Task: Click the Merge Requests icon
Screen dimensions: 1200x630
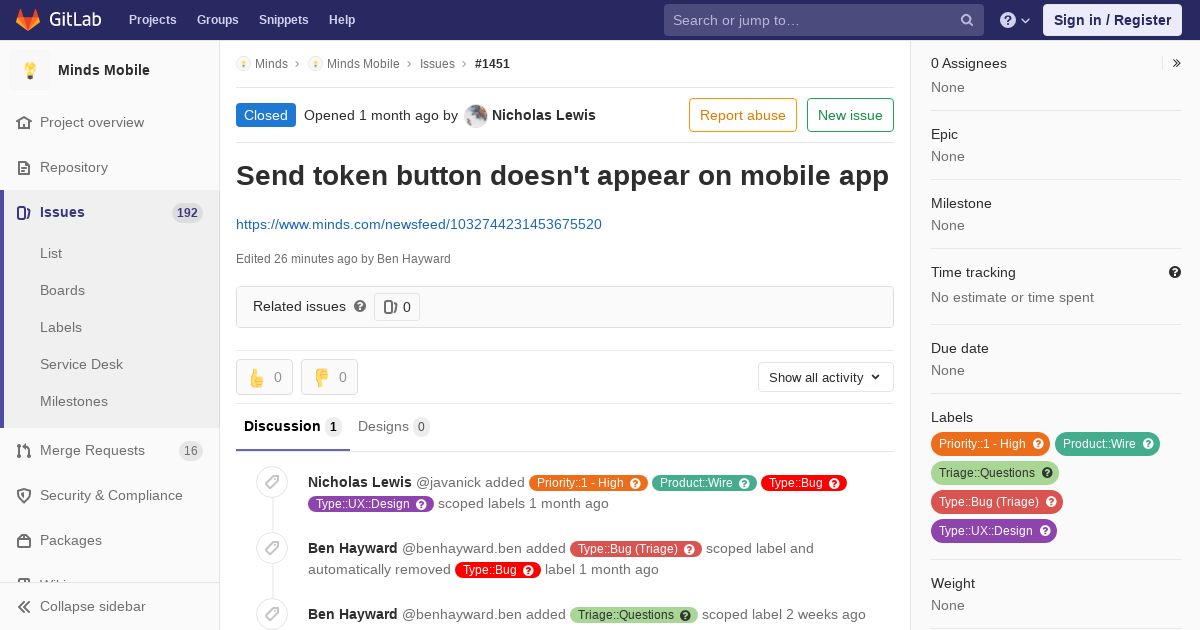Action: click(24, 450)
